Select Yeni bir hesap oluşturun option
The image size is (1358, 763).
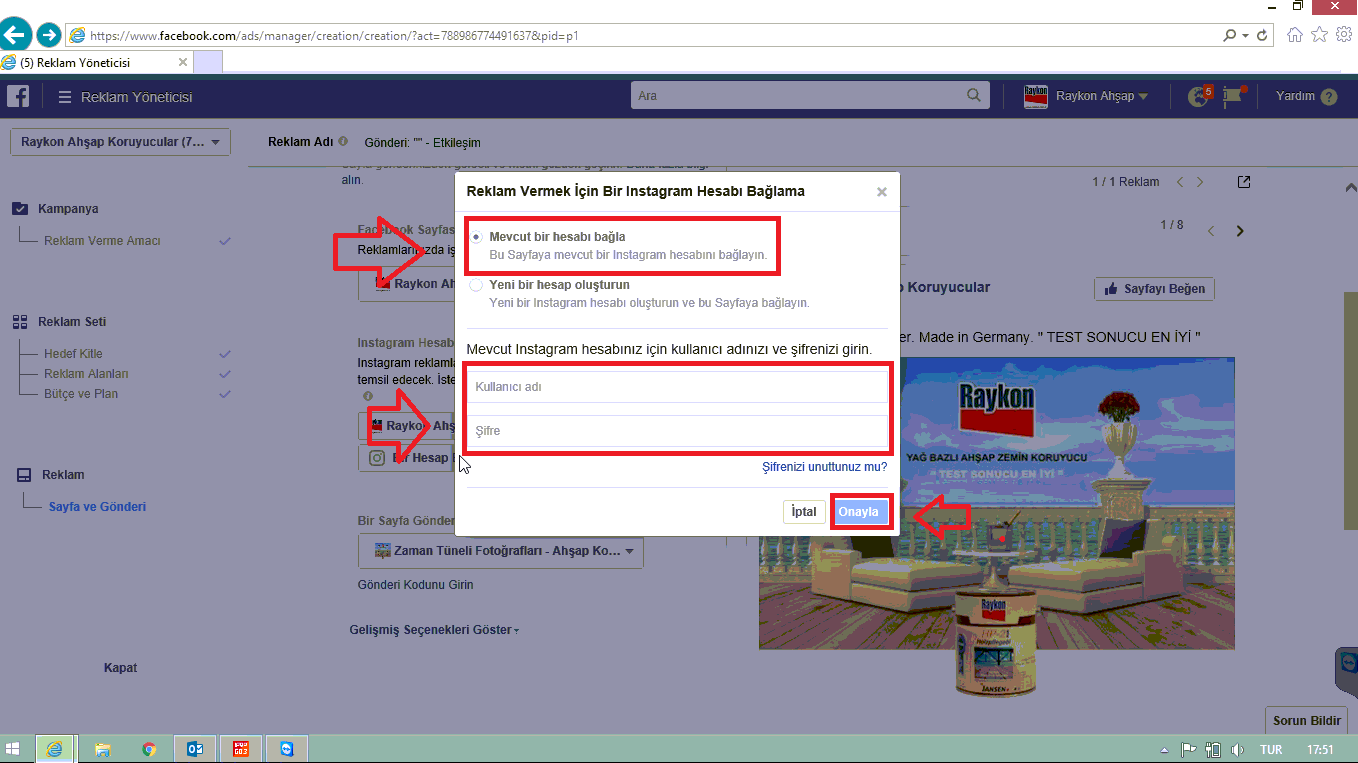coord(476,285)
